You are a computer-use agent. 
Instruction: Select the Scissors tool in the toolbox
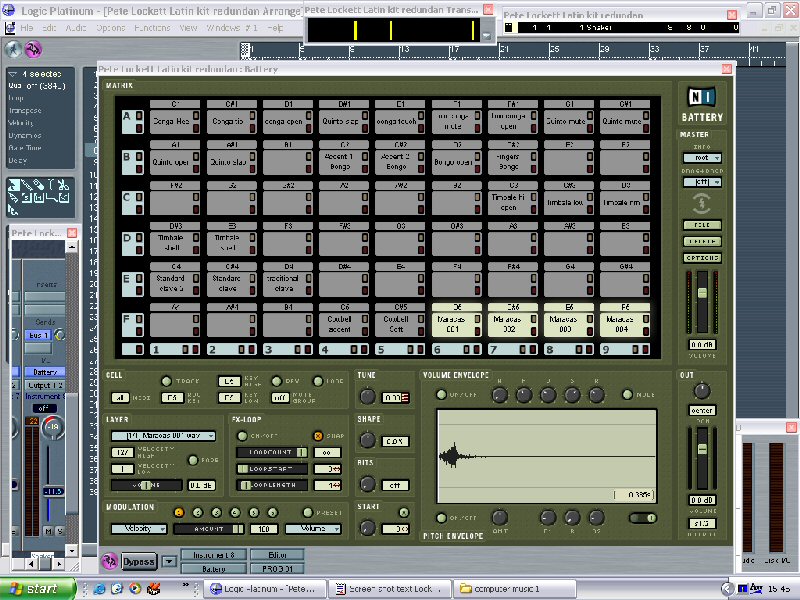(64, 186)
